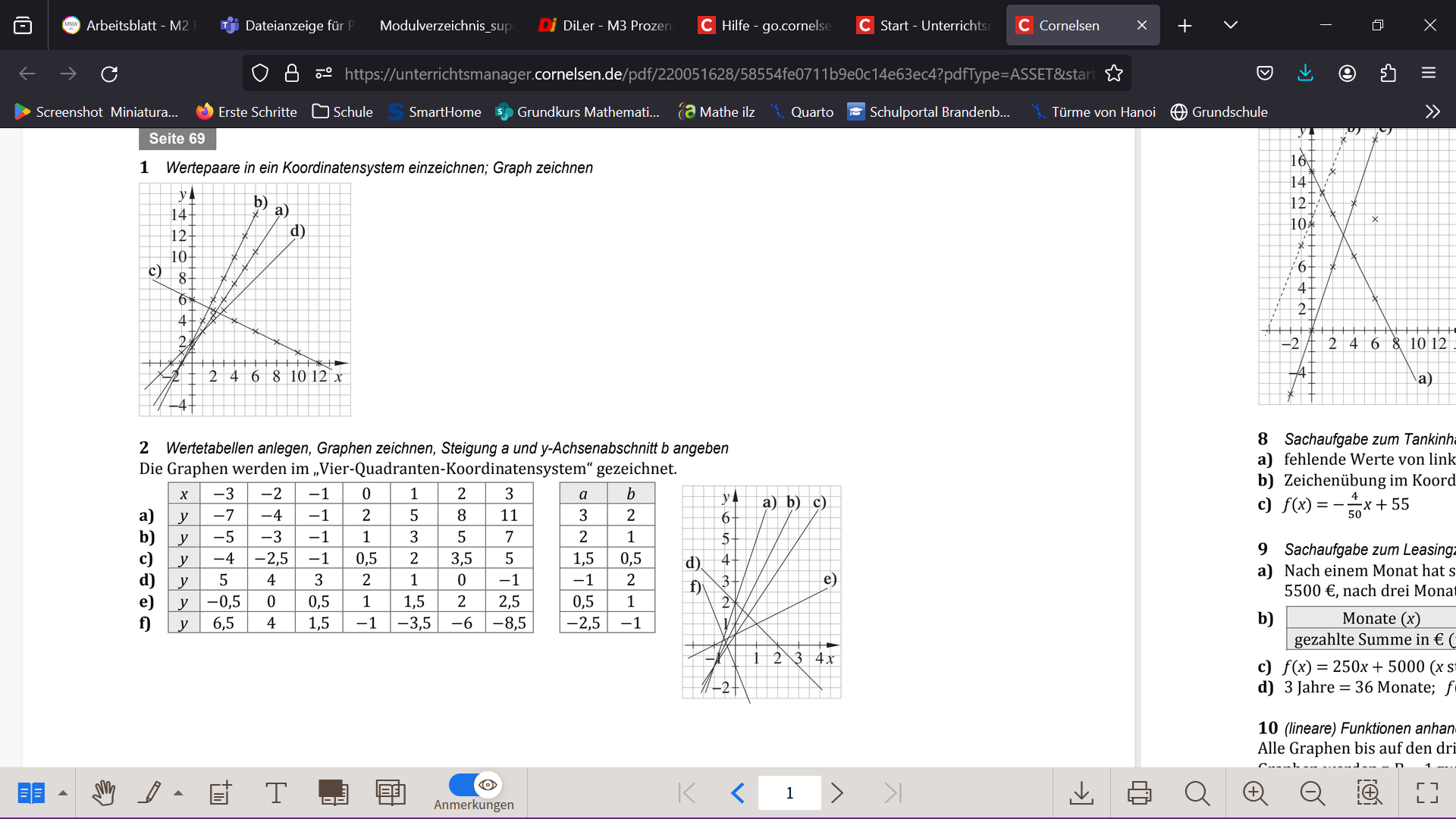Screen dimensions: 1456x819
Task: Open the Quarto bookmark
Action: coord(802,112)
